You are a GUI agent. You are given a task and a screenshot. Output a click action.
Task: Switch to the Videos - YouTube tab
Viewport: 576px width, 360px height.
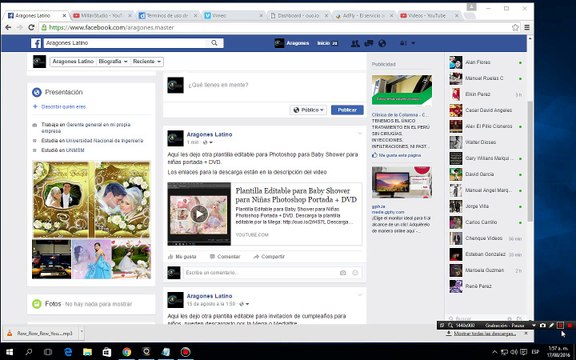(430, 15)
